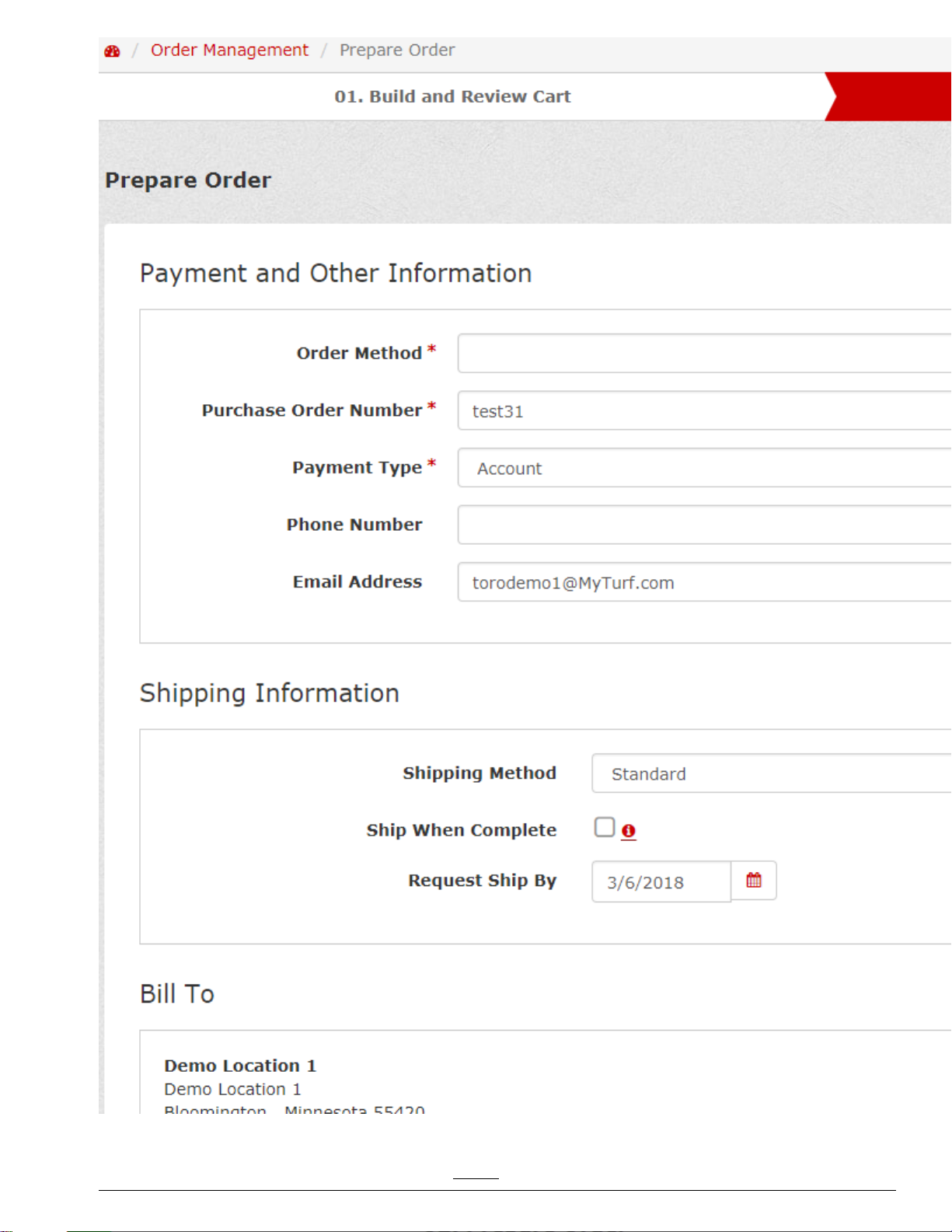
Task: Focus the Purchase Order Number field containing test31
Action: coord(703,411)
